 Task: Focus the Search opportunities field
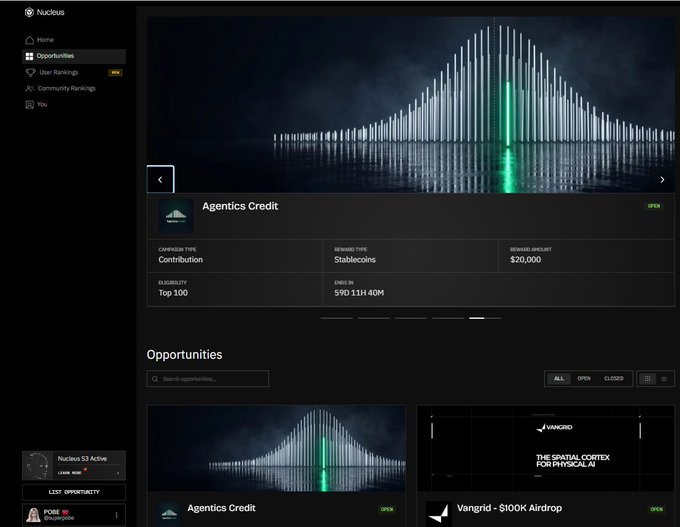click(208, 379)
